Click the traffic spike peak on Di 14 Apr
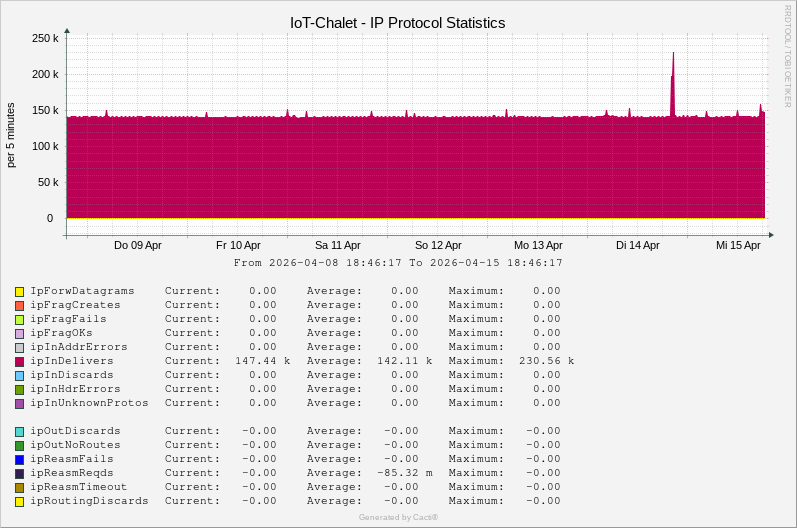The width and height of the screenshot is (797, 528). coord(673,54)
